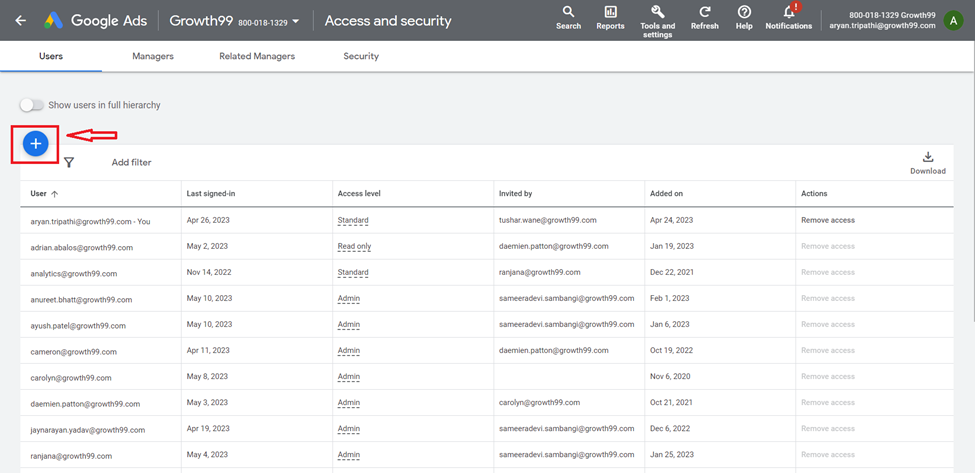Screen dimensions: 975x473
Task: Open the Search tool
Action: (568, 18)
